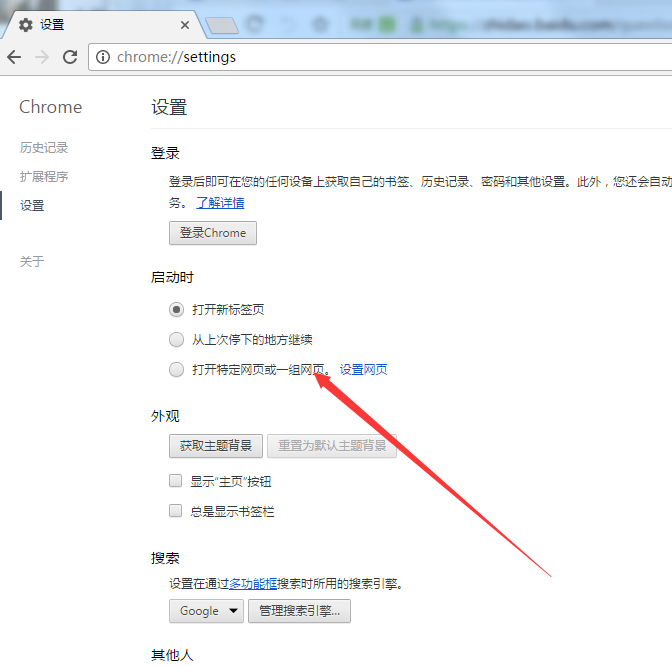
Task: Click the 启动时 section heading
Action: (x=172, y=277)
